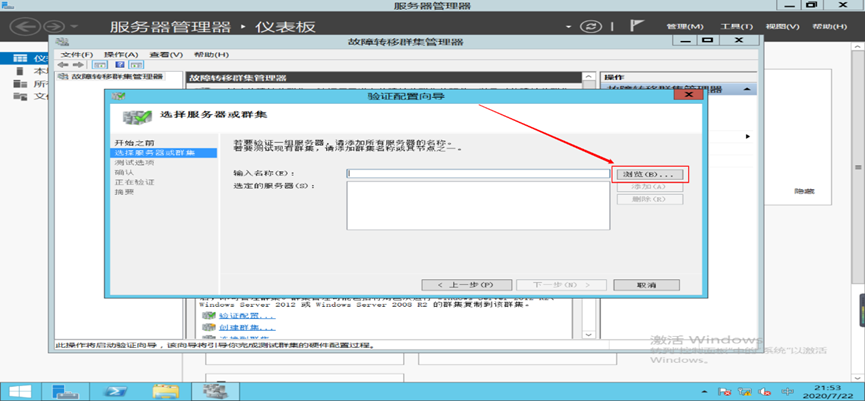Open File Explorer from the taskbar
Screen dimensions: 865x401
(165, 391)
